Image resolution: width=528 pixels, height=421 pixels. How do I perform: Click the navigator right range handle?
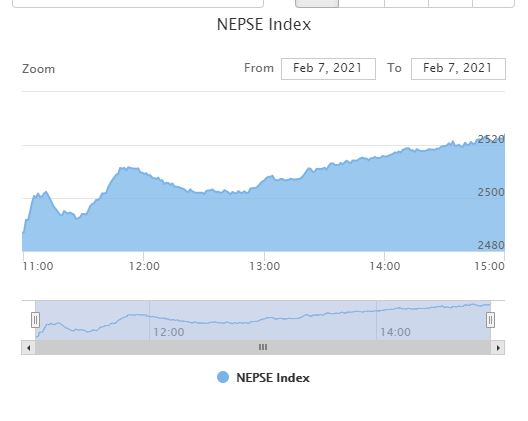point(490,320)
